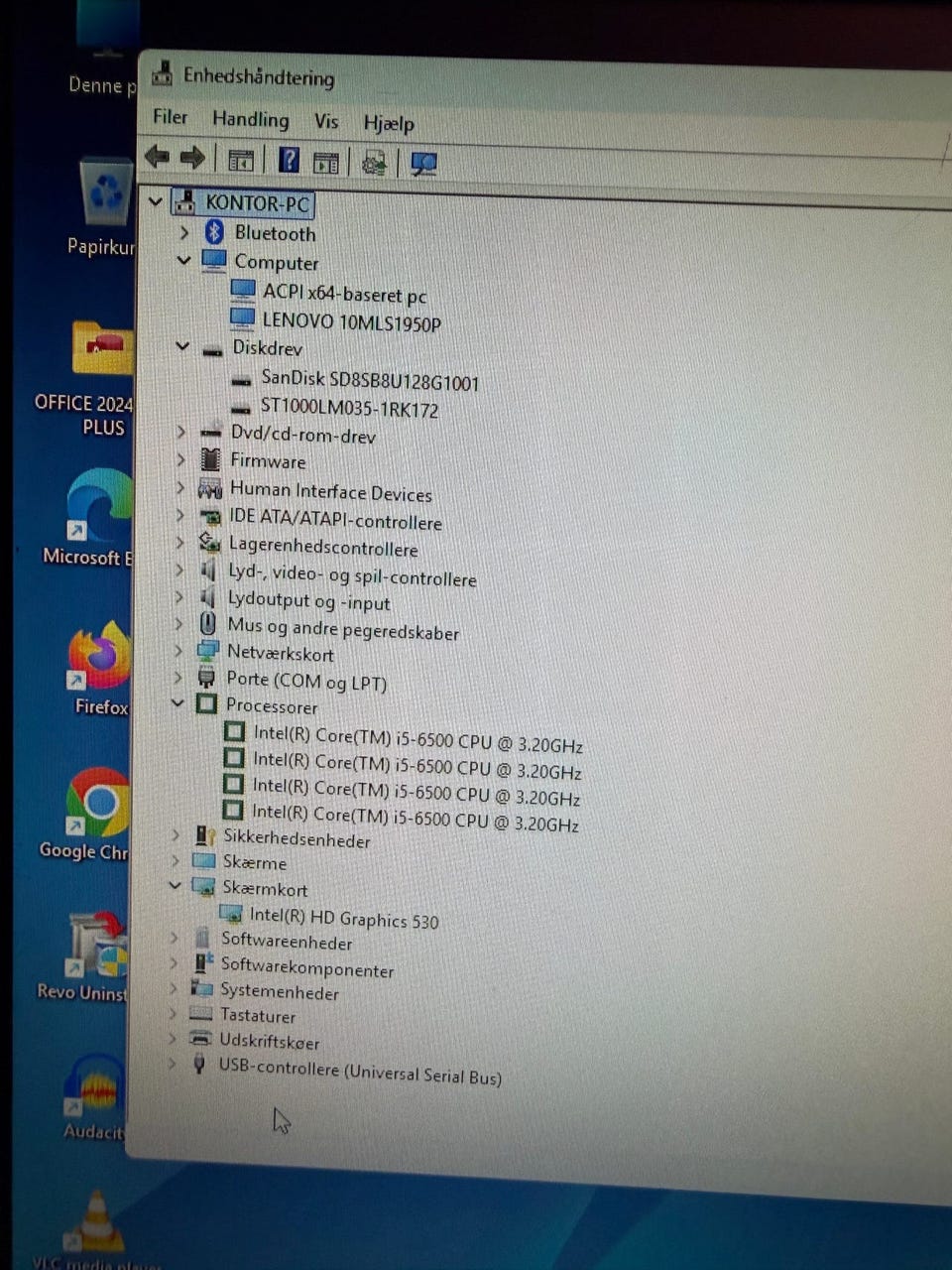Expand the USB-controllere category
The width and height of the screenshot is (952, 1270).
pos(172,1064)
